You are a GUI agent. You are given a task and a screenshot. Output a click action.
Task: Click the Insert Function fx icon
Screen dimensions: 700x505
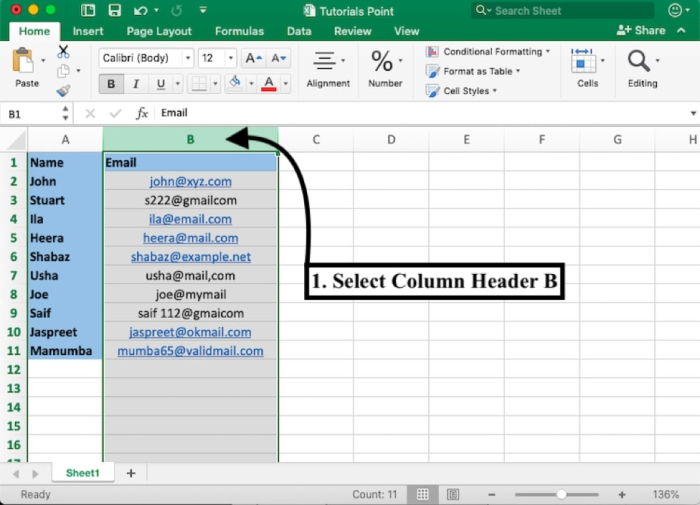click(142, 114)
